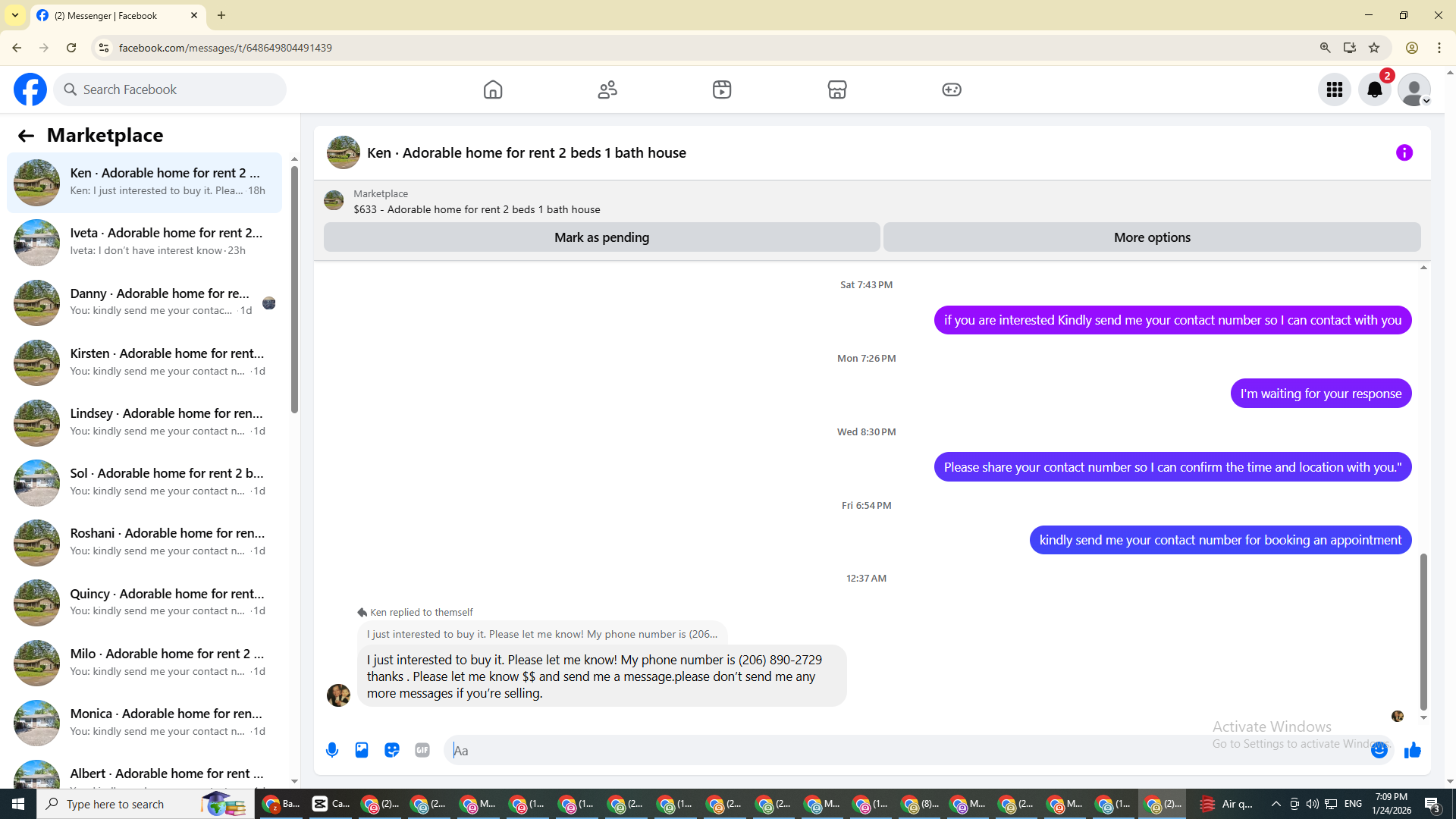Open the Facebook menu grid icon

(x=1334, y=89)
